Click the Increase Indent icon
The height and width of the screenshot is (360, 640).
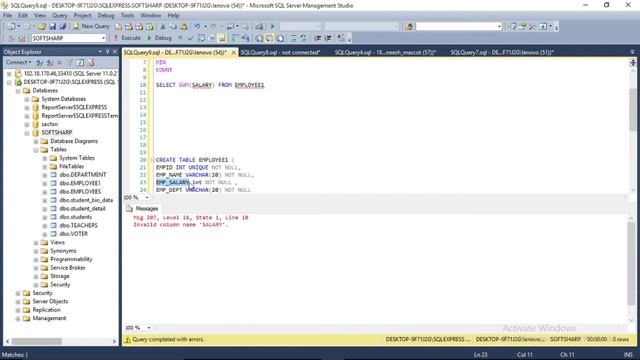[328, 38]
